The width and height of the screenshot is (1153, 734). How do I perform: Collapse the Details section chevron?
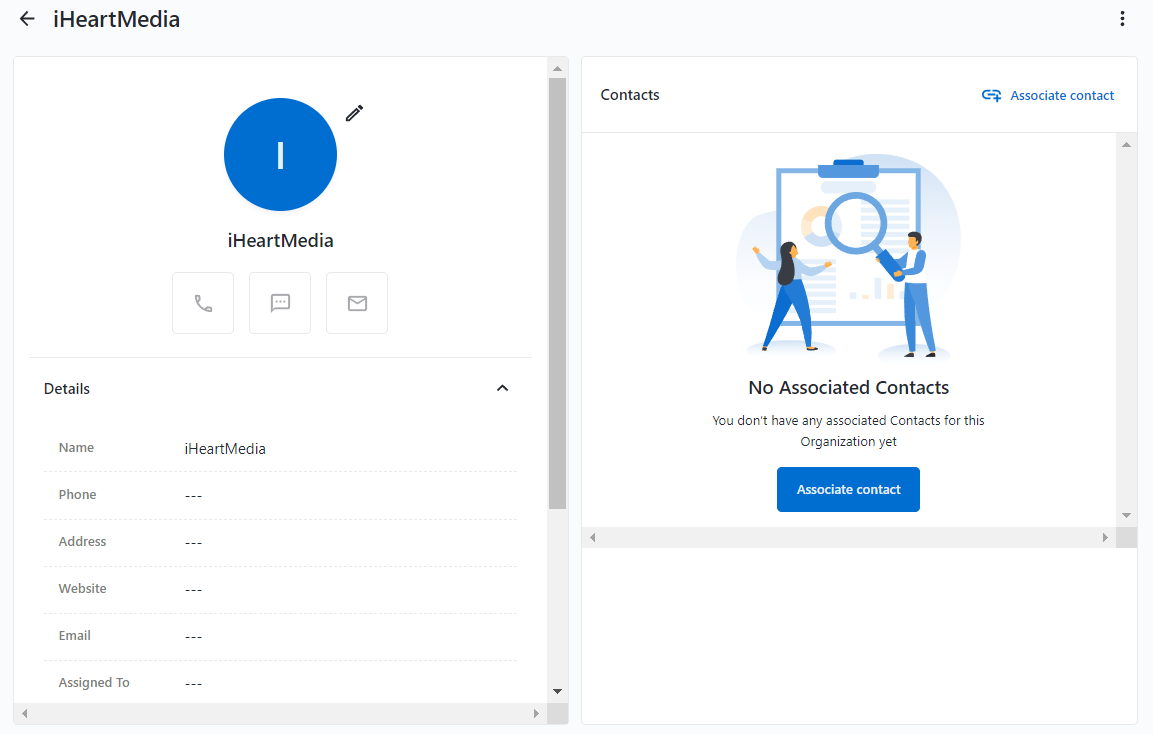502,388
